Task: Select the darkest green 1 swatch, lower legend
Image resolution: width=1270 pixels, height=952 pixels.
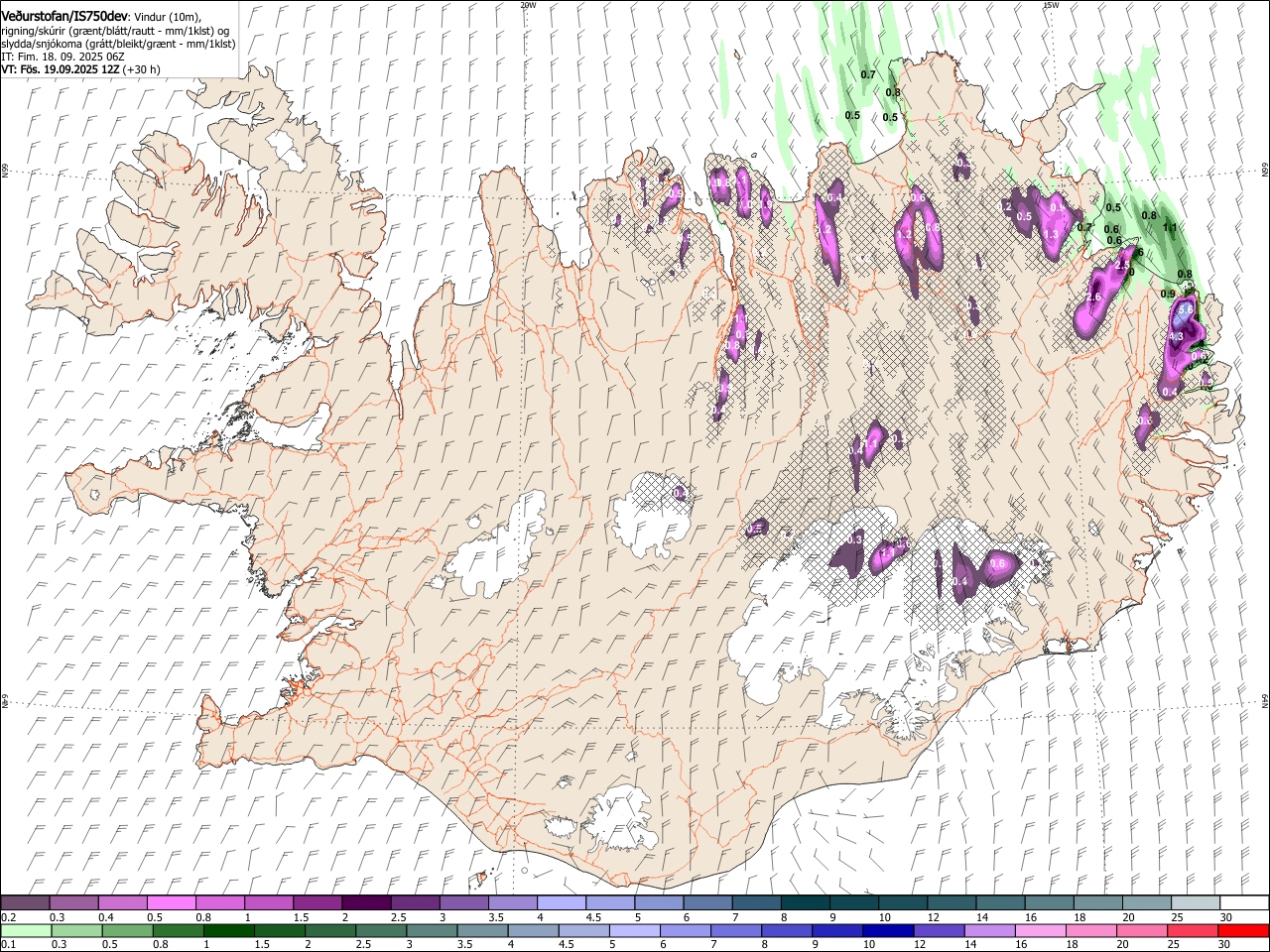Action: coord(228,930)
